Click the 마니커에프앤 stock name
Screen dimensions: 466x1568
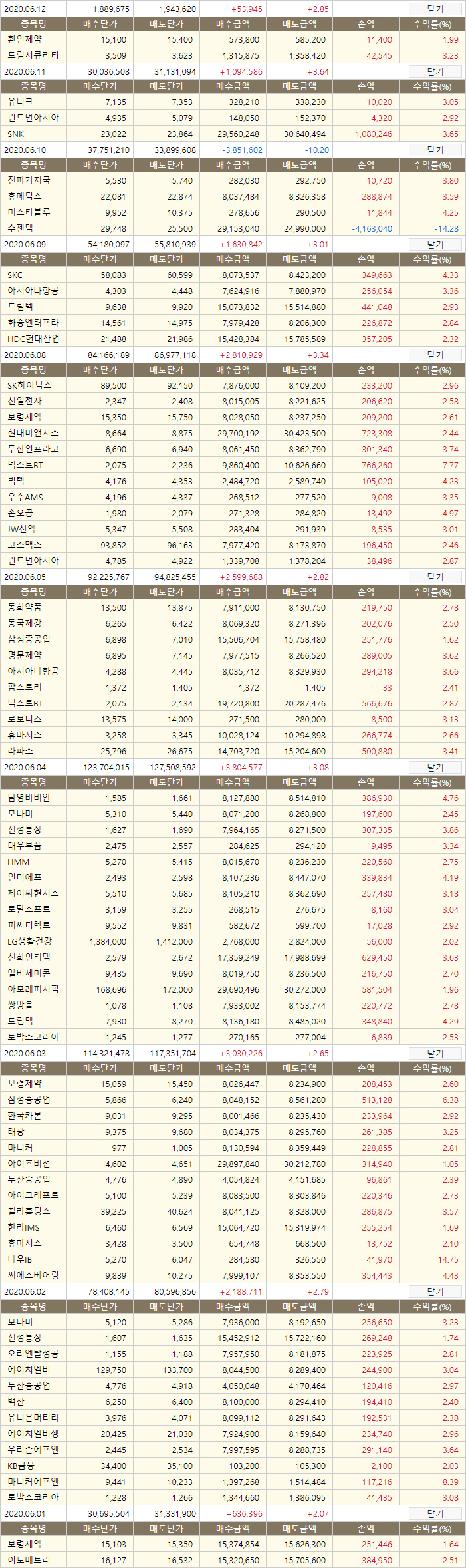[33, 1482]
